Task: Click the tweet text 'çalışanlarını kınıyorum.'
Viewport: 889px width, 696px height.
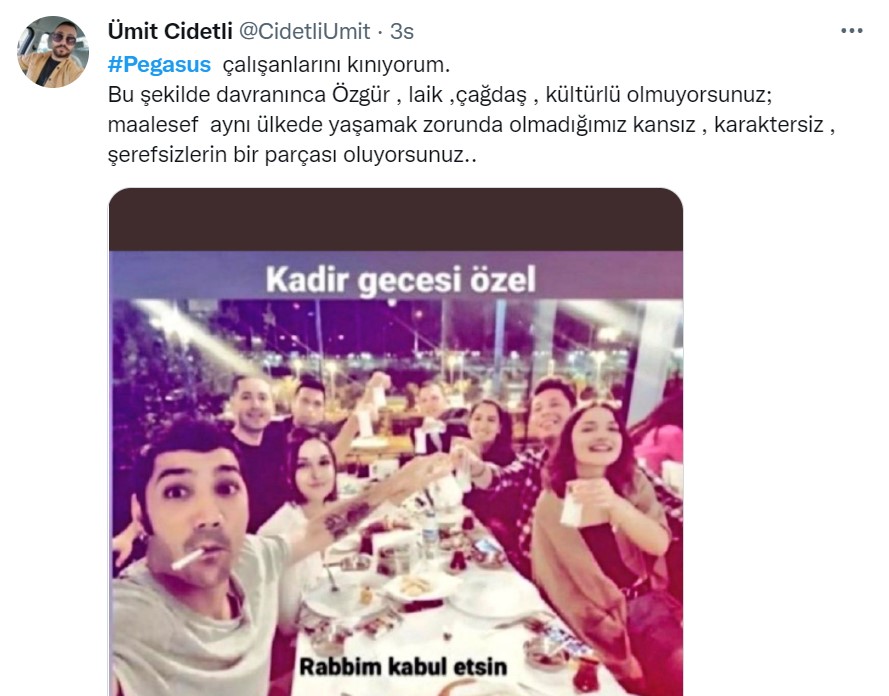Action: (x=336, y=65)
